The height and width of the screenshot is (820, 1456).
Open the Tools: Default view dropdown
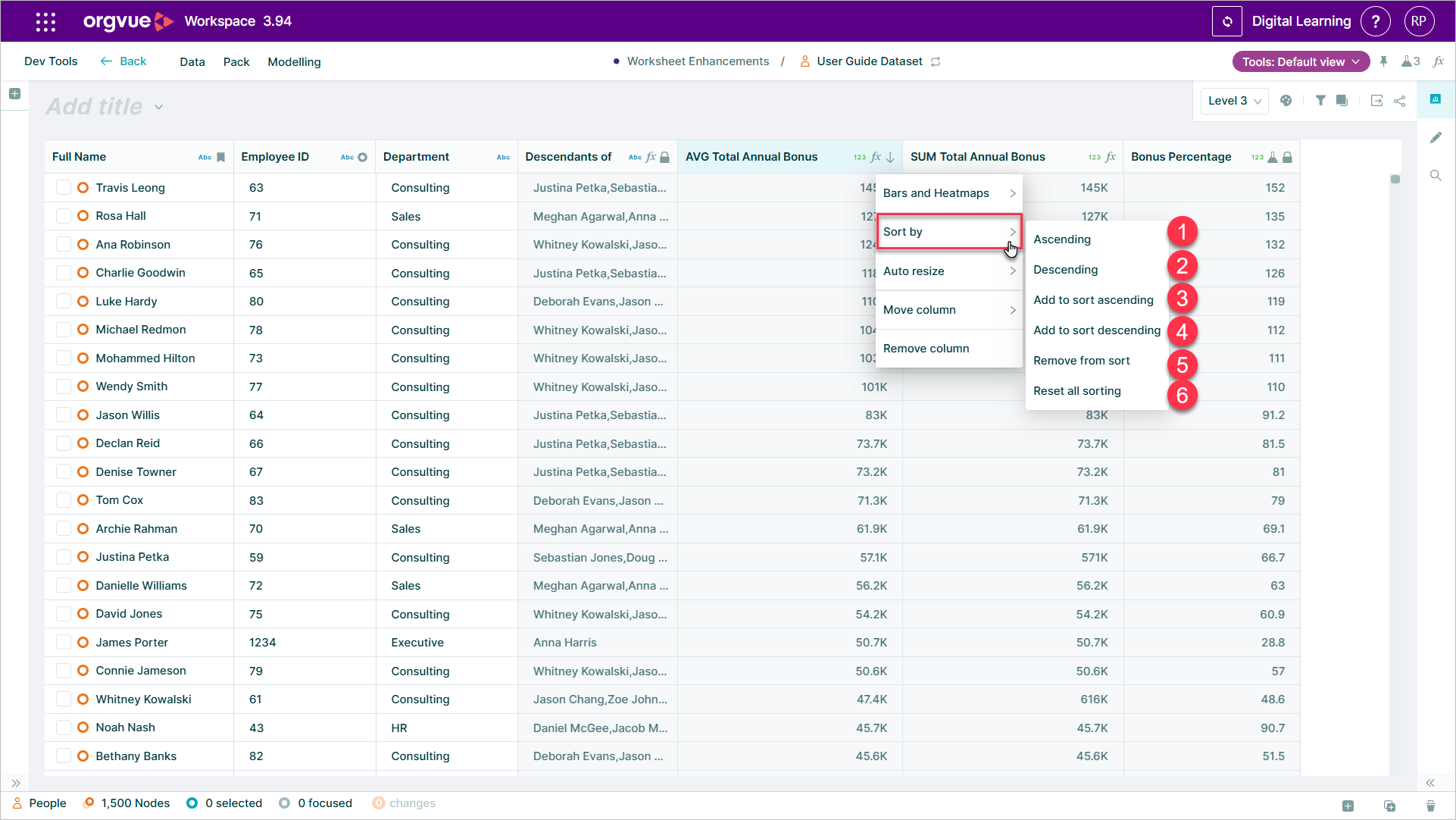(1301, 62)
